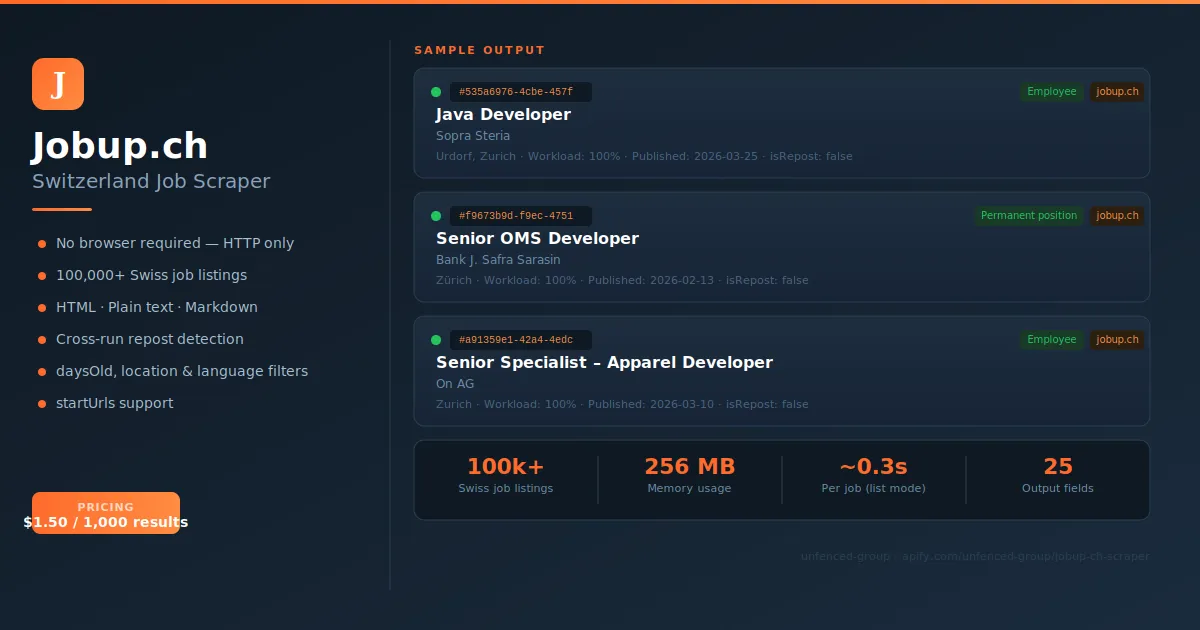Click the orange J logo icon
This screenshot has height=630, width=1200.
[58, 84]
